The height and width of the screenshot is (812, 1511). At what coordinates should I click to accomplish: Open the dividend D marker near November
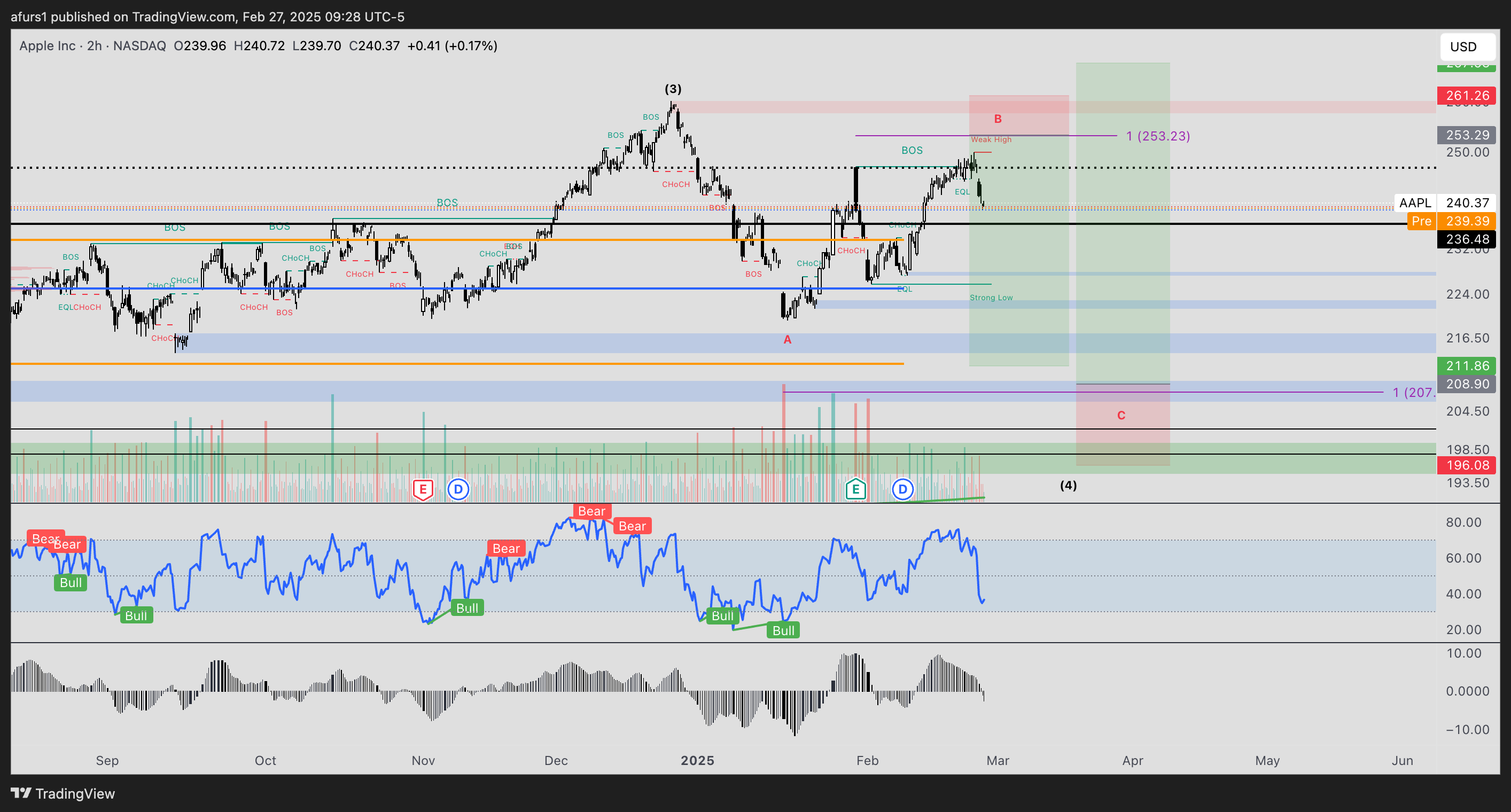pyautogui.click(x=458, y=489)
